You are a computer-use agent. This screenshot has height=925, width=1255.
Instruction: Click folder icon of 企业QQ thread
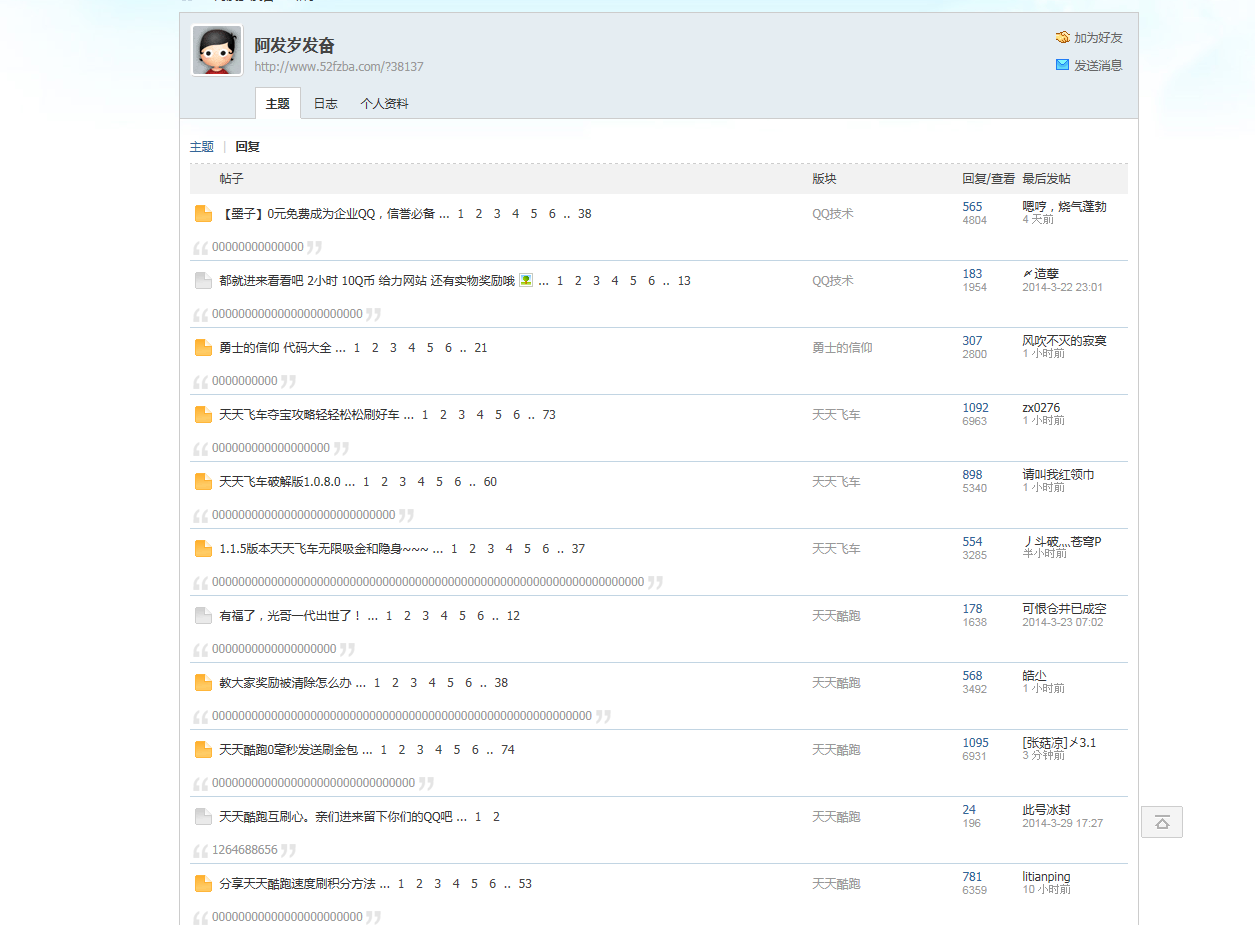(x=203, y=213)
